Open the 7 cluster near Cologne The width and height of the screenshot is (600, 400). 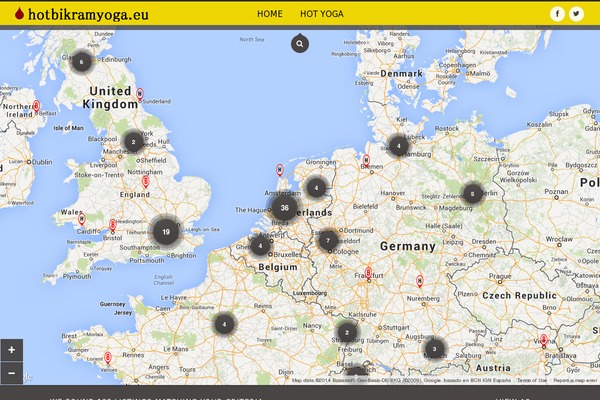328,240
